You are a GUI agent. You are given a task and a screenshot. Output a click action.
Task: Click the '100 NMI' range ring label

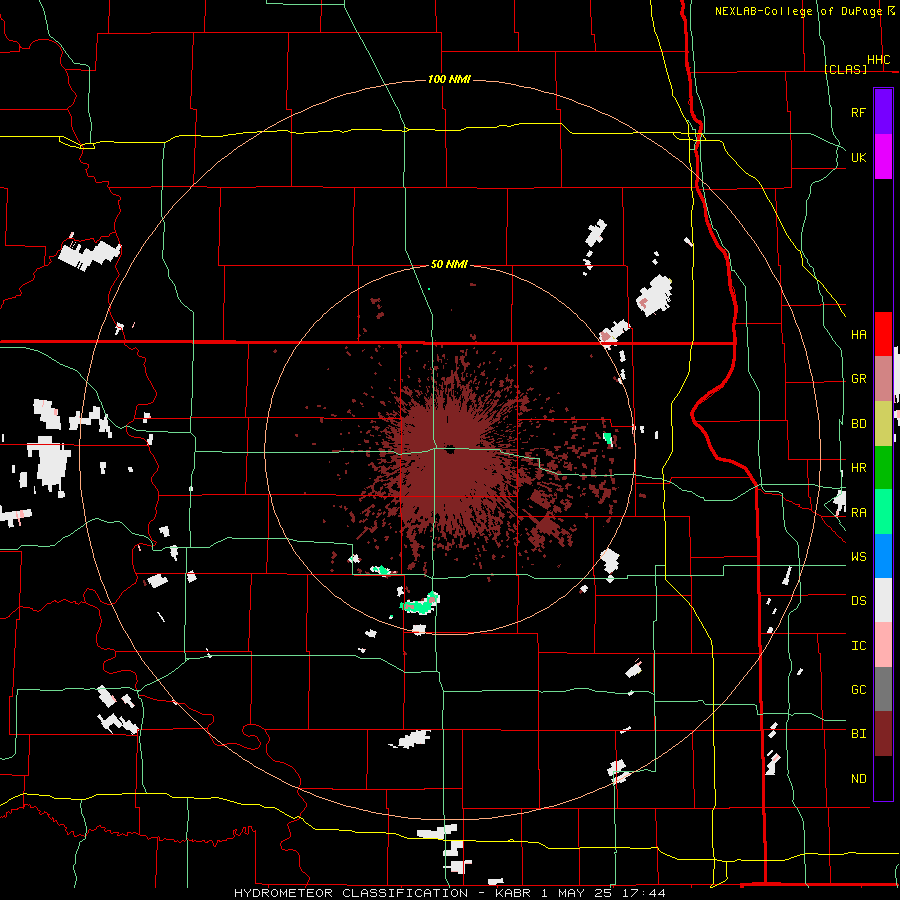point(449,79)
